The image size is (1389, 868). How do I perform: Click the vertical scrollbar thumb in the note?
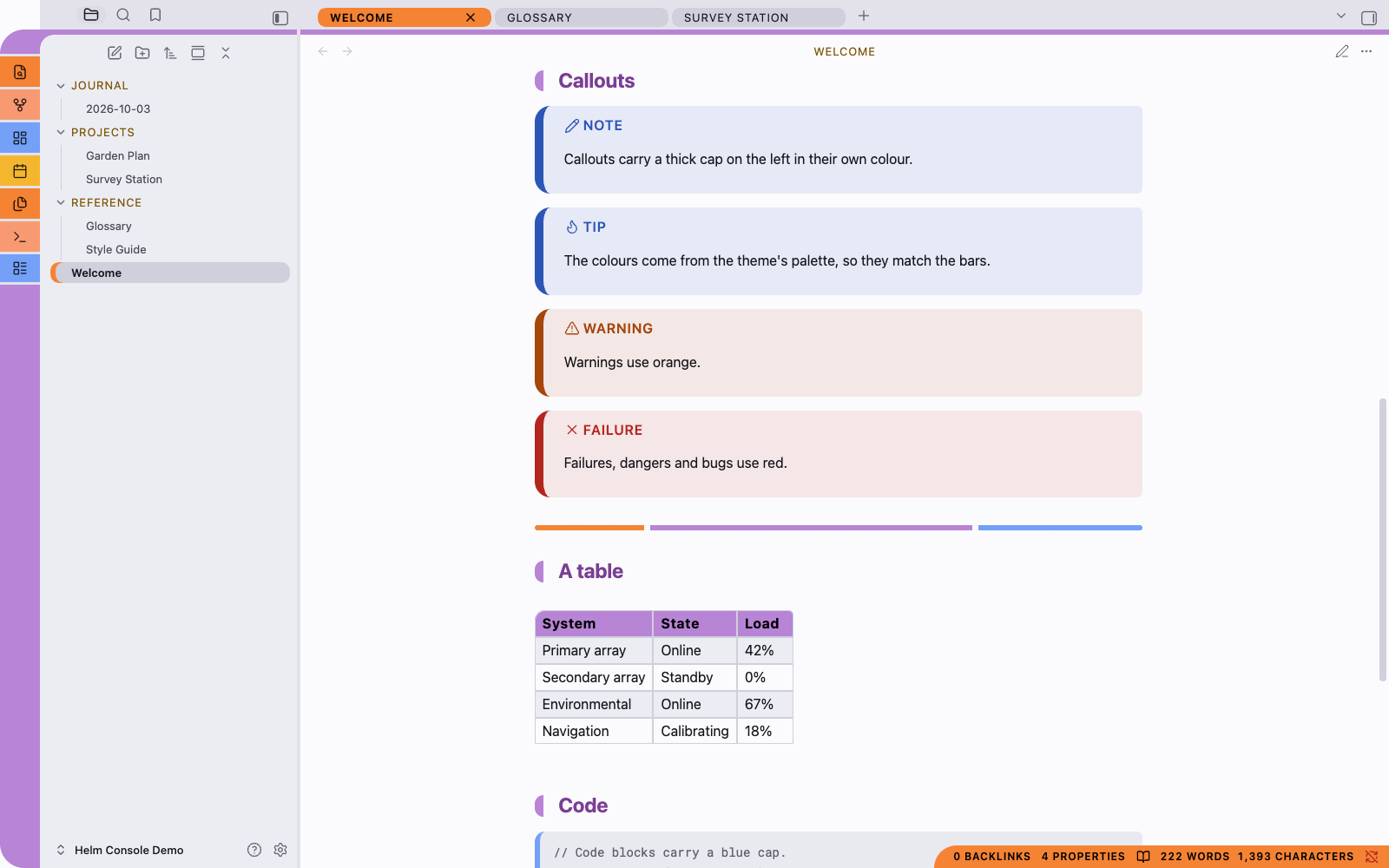click(1382, 540)
